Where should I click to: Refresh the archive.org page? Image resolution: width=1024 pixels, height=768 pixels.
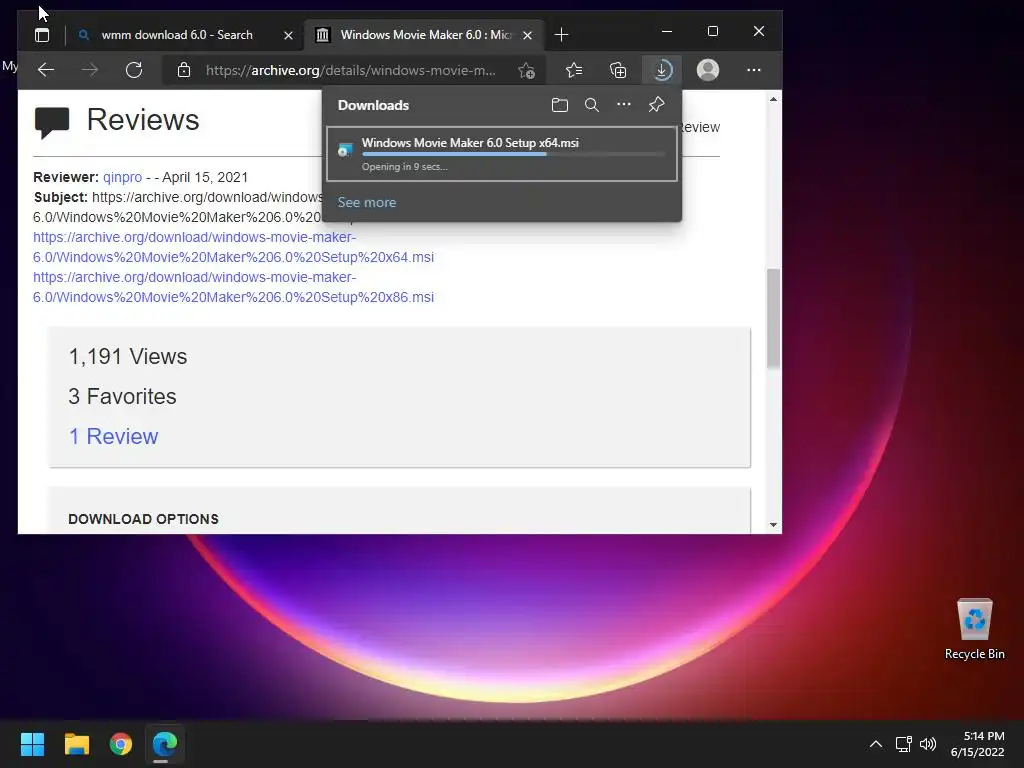tap(134, 70)
